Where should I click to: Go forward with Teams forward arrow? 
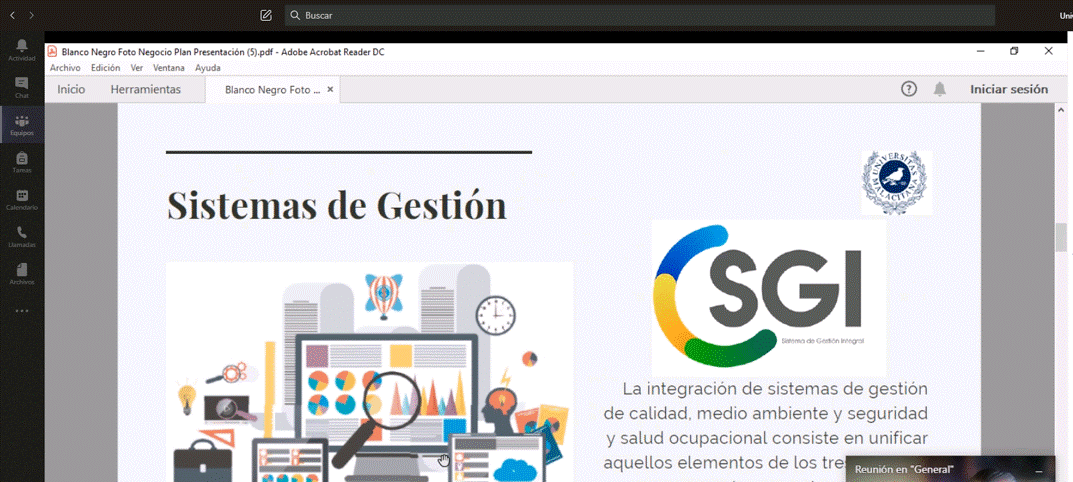31,15
